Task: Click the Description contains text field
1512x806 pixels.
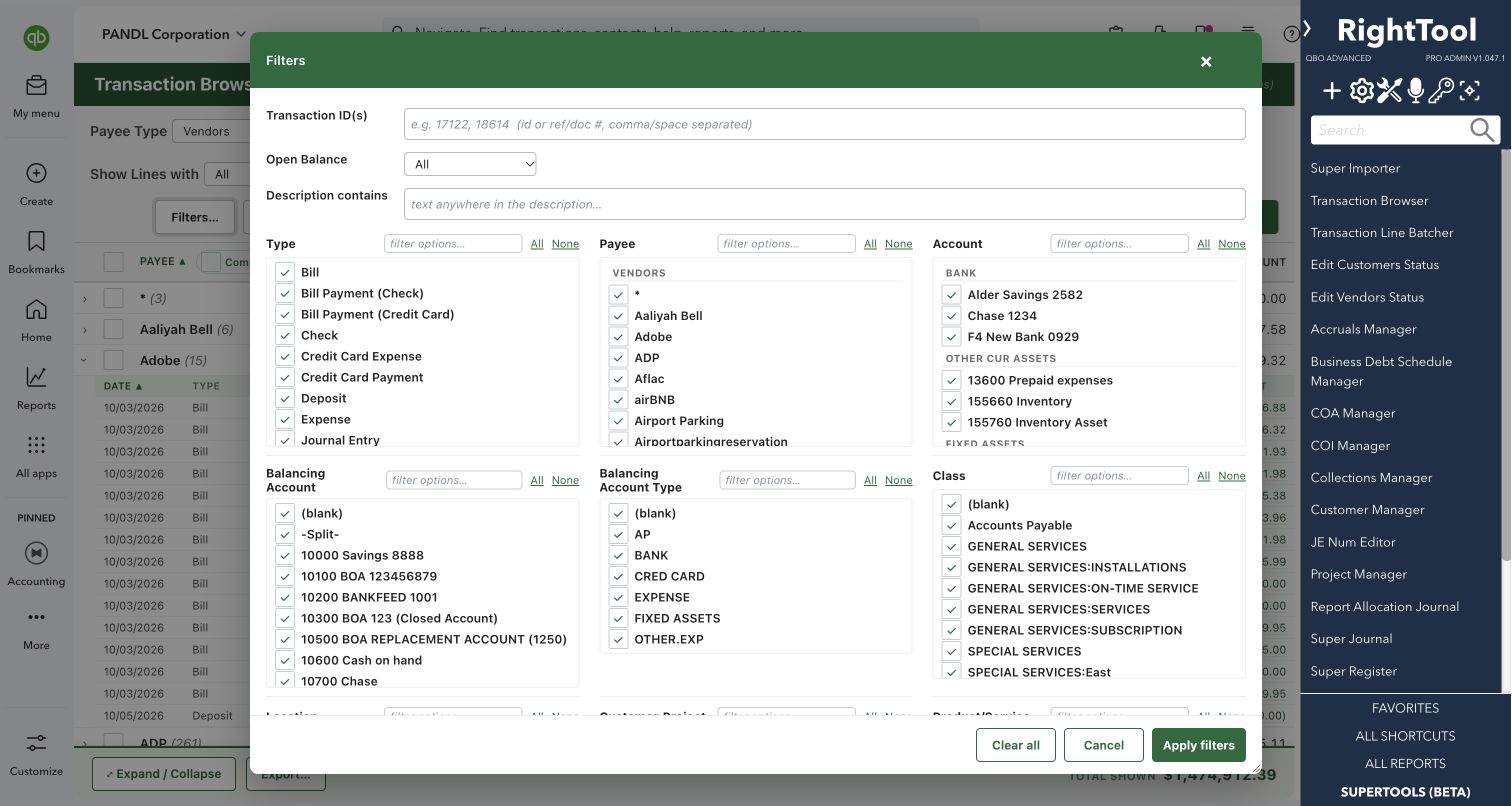Action: (x=824, y=204)
